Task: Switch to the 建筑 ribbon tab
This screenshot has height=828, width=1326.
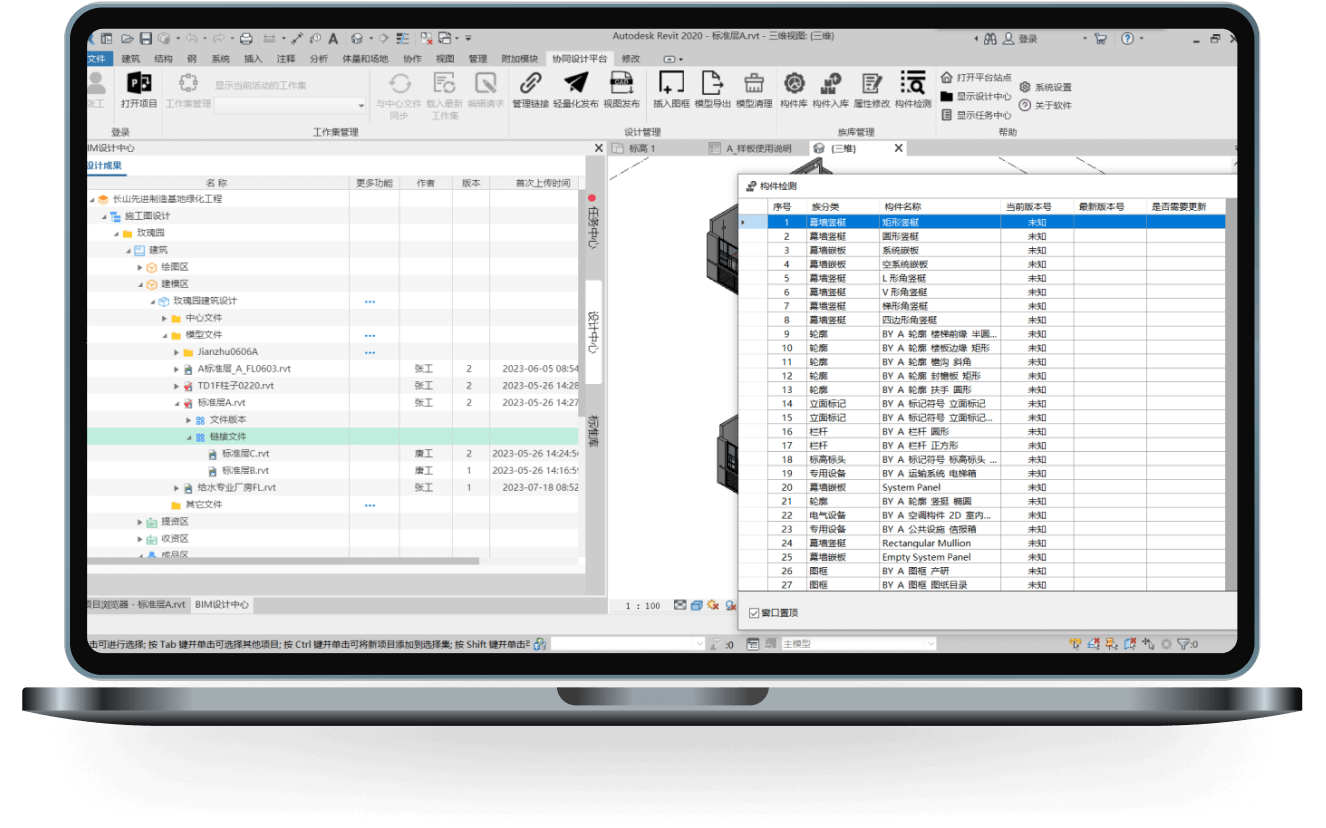Action: click(131, 59)
